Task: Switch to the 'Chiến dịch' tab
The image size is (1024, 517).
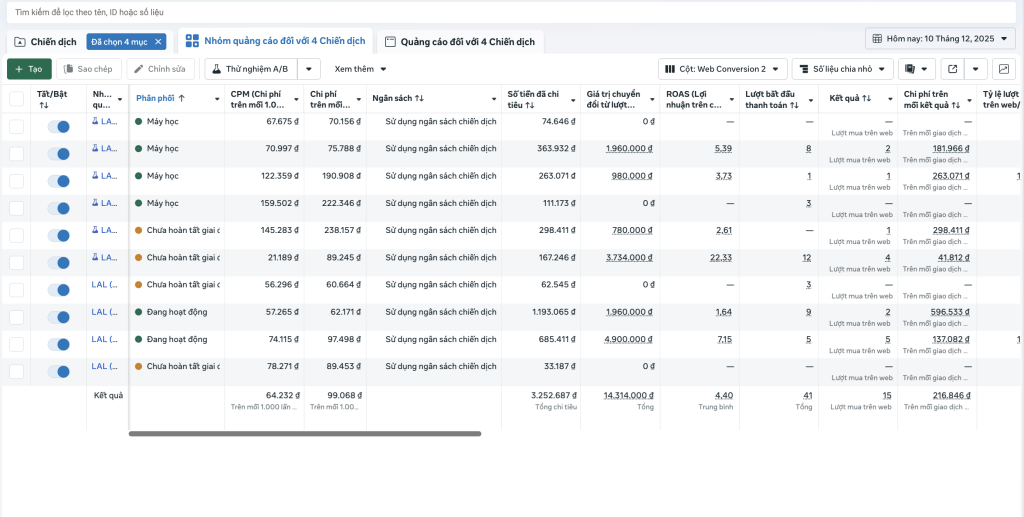Action: click(x=45, y=42)
